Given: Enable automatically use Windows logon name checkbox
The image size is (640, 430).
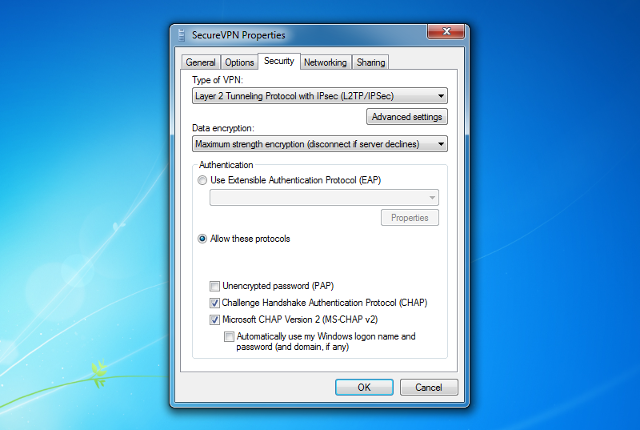Looking at the screenshot, I should pos(229,337).
